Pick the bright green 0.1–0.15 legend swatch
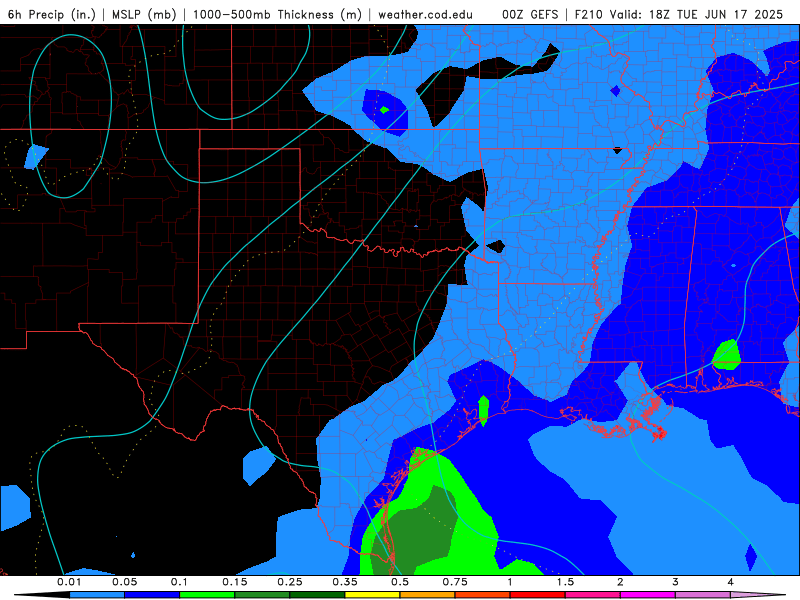 (x=207, y=595)
